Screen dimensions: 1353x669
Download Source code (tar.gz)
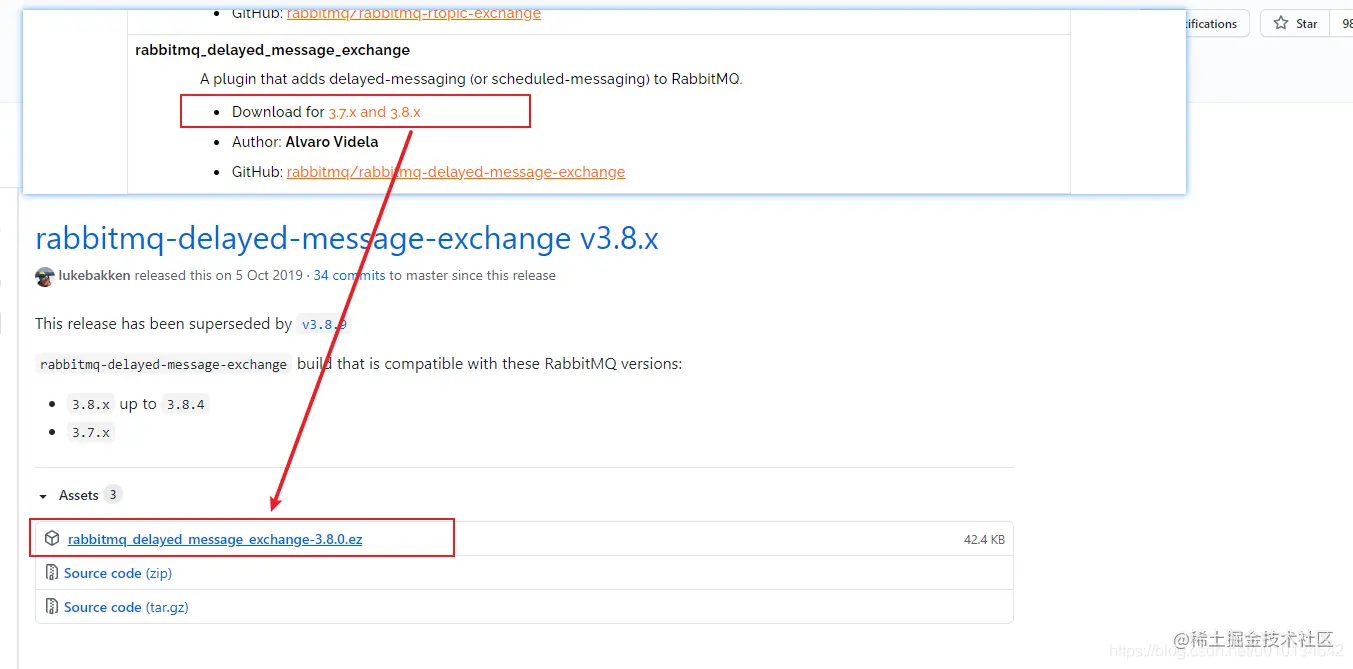126,607
